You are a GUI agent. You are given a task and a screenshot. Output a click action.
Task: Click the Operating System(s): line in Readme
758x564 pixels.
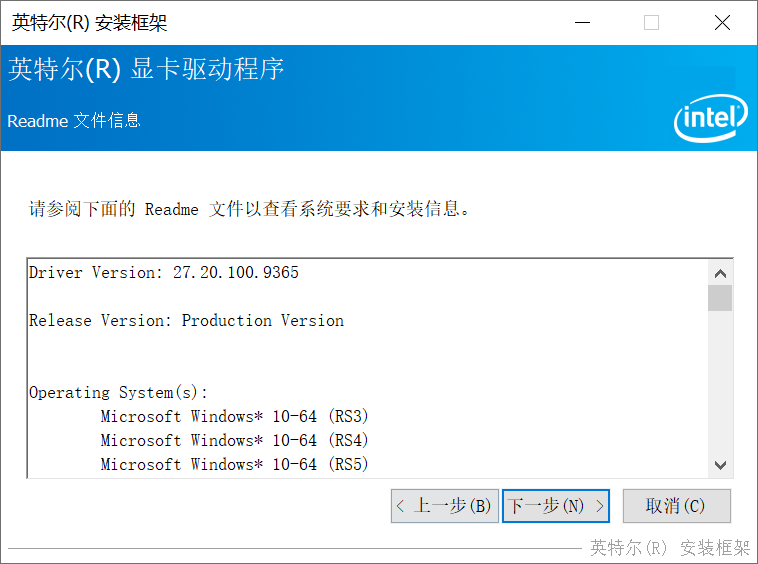click(118, 392)
